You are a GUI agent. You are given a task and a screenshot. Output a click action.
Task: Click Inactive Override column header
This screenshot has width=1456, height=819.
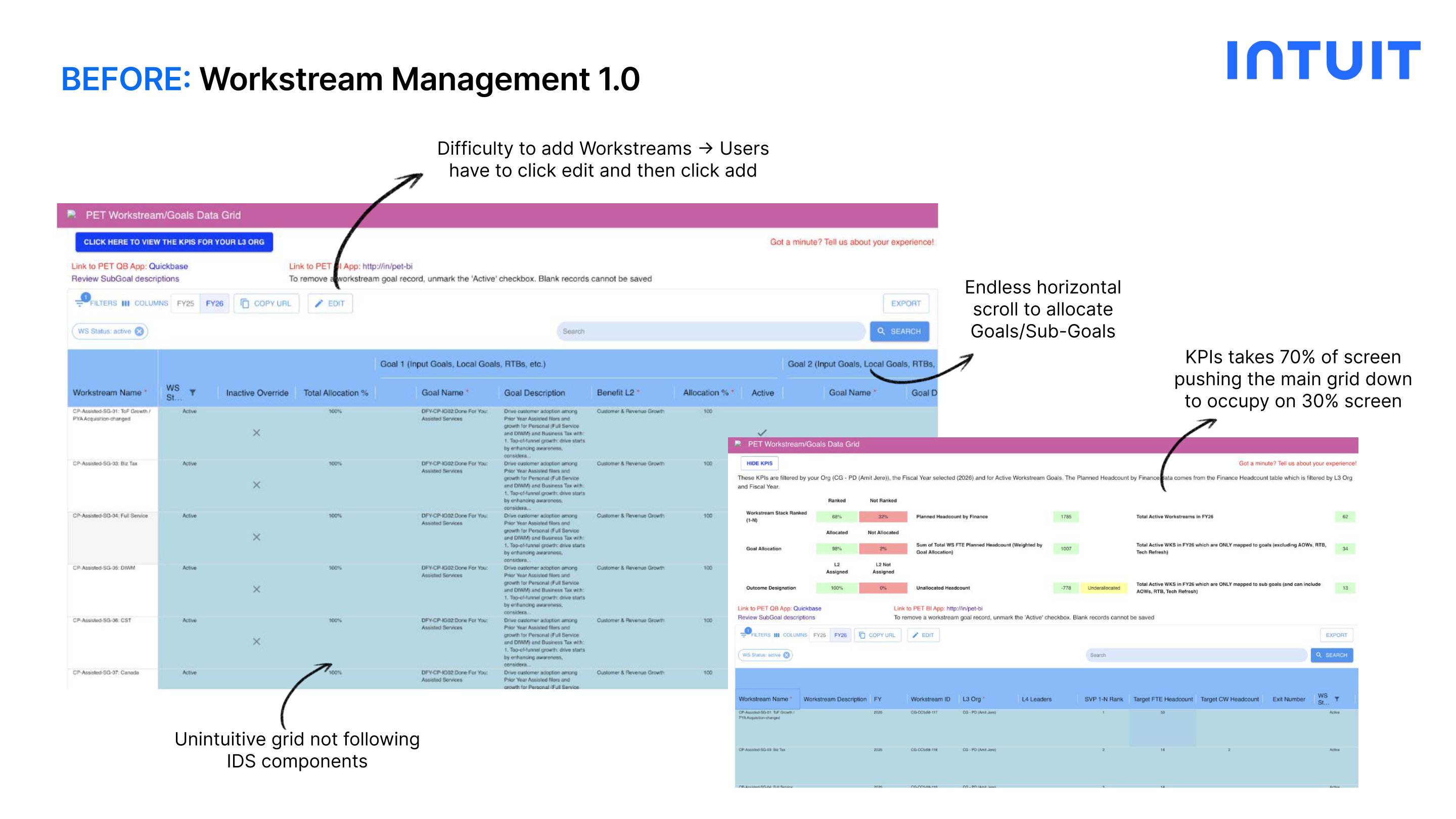(257, 393)
